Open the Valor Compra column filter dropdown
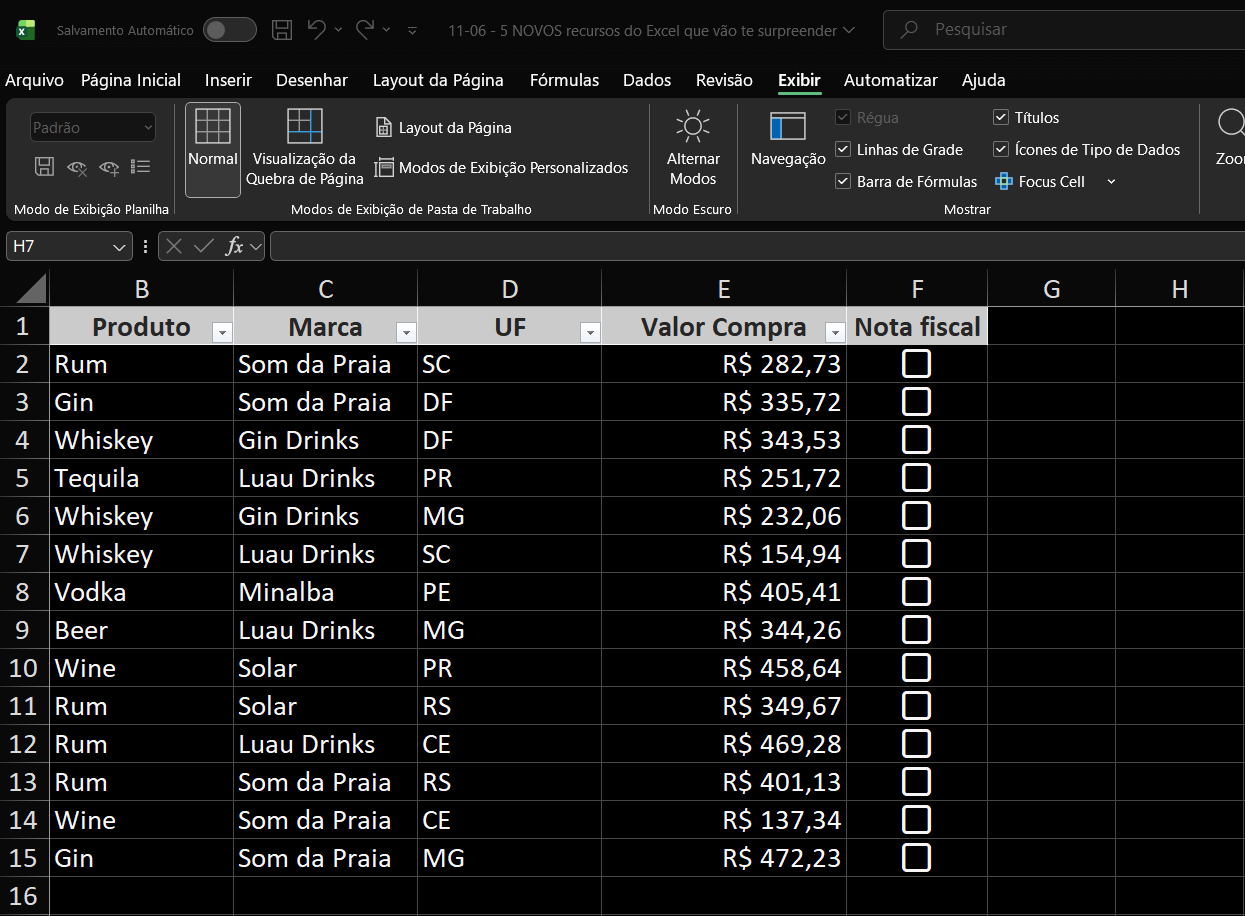 tap(835, 332)
